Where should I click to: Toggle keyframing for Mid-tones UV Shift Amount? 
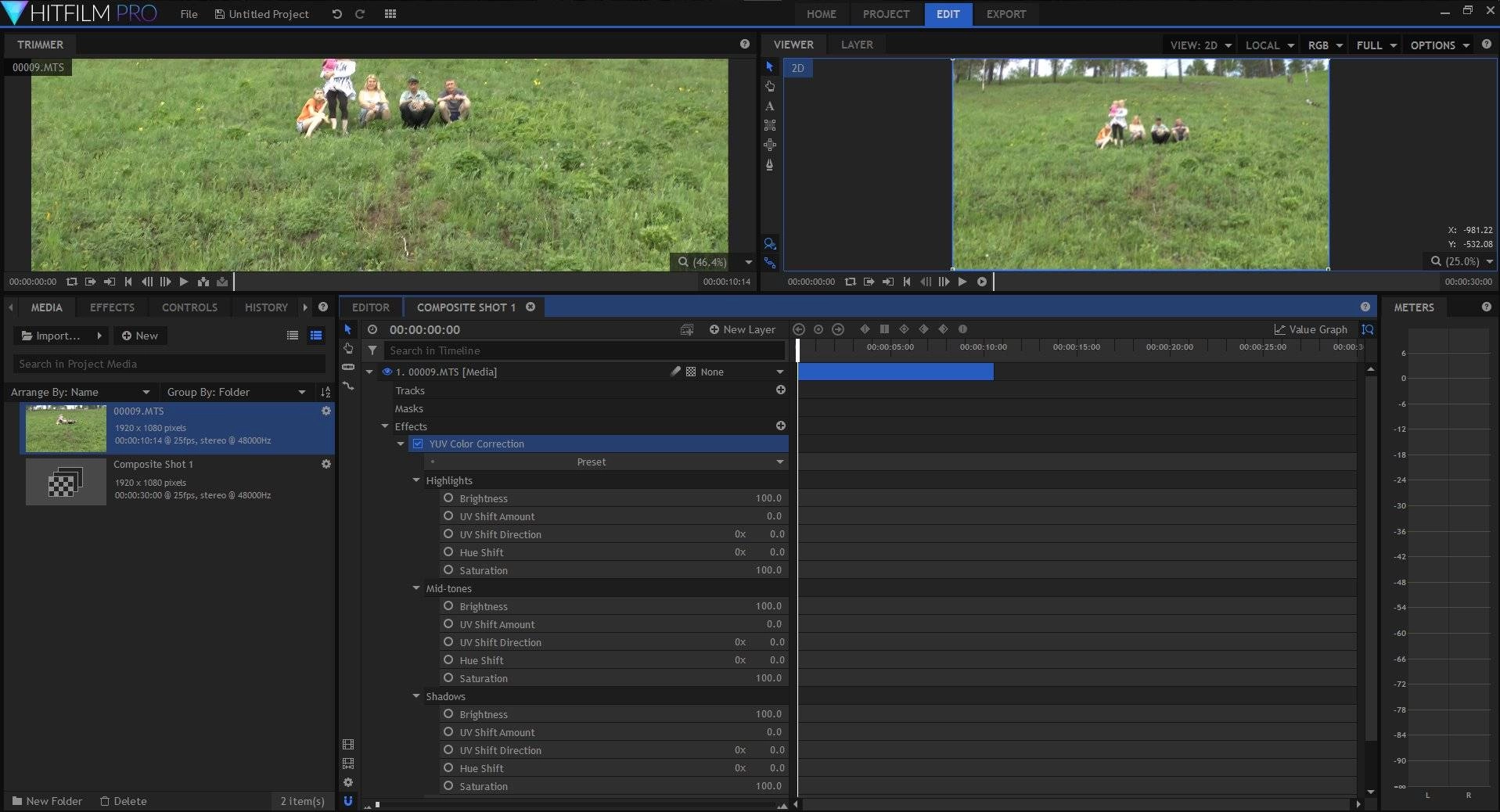tap(448, 623)
